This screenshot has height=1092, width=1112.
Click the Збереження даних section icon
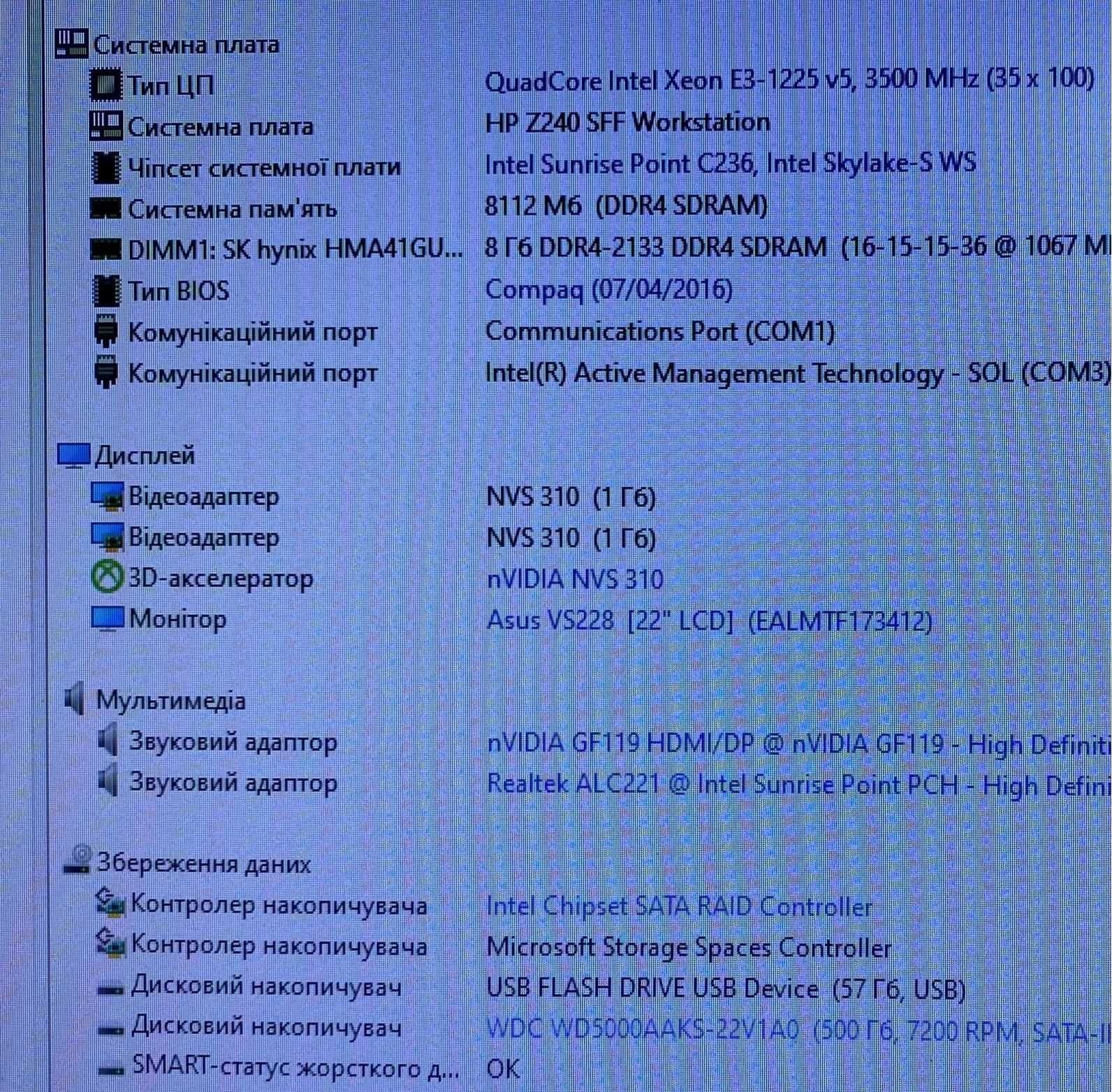(x=78, y=860)
